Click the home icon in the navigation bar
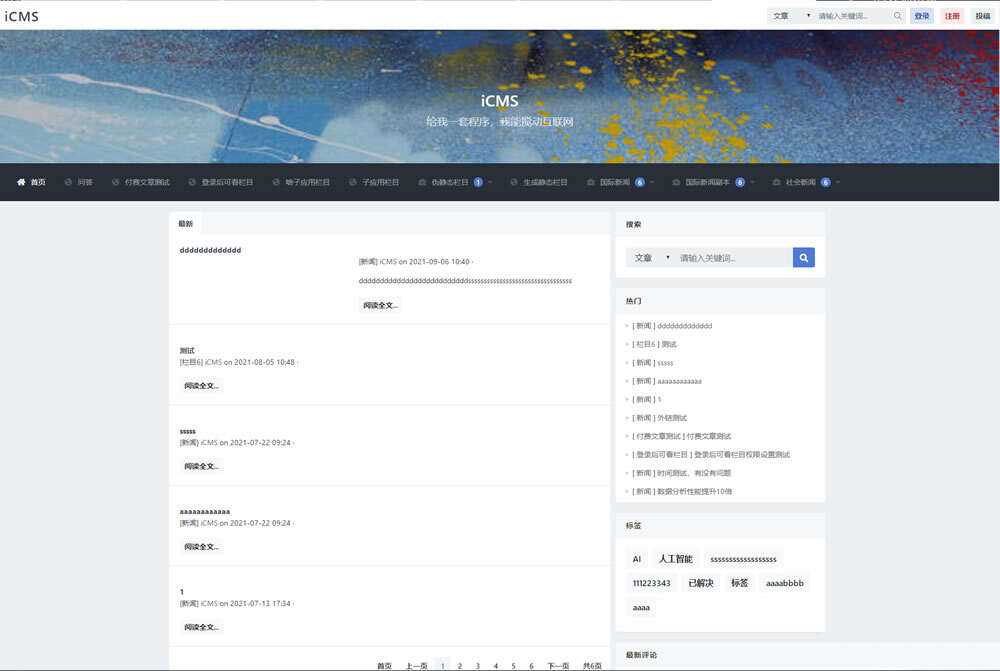This screenshot has width=1000, height=671. coord(20,181)
